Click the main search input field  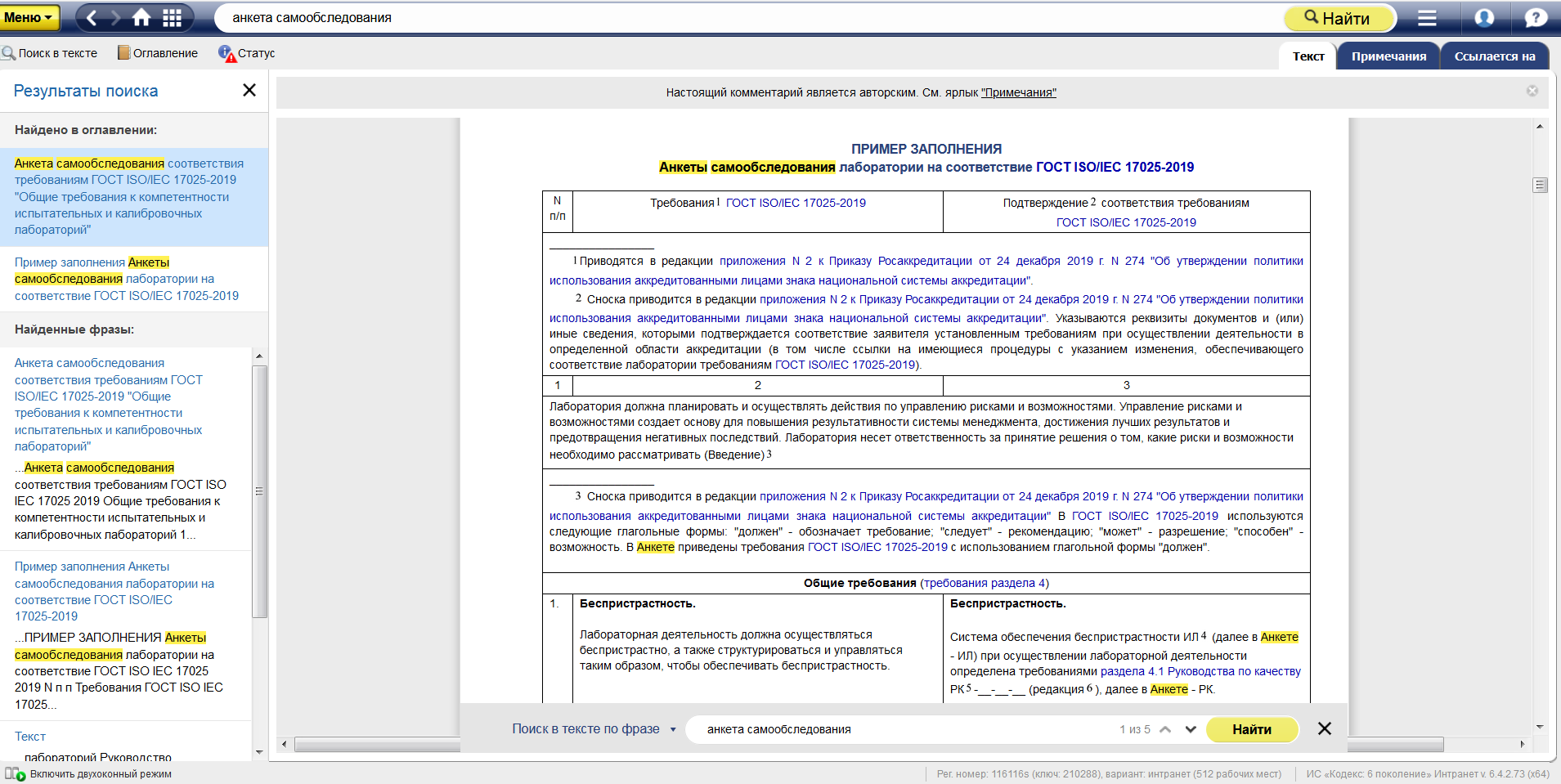[748, 18]
